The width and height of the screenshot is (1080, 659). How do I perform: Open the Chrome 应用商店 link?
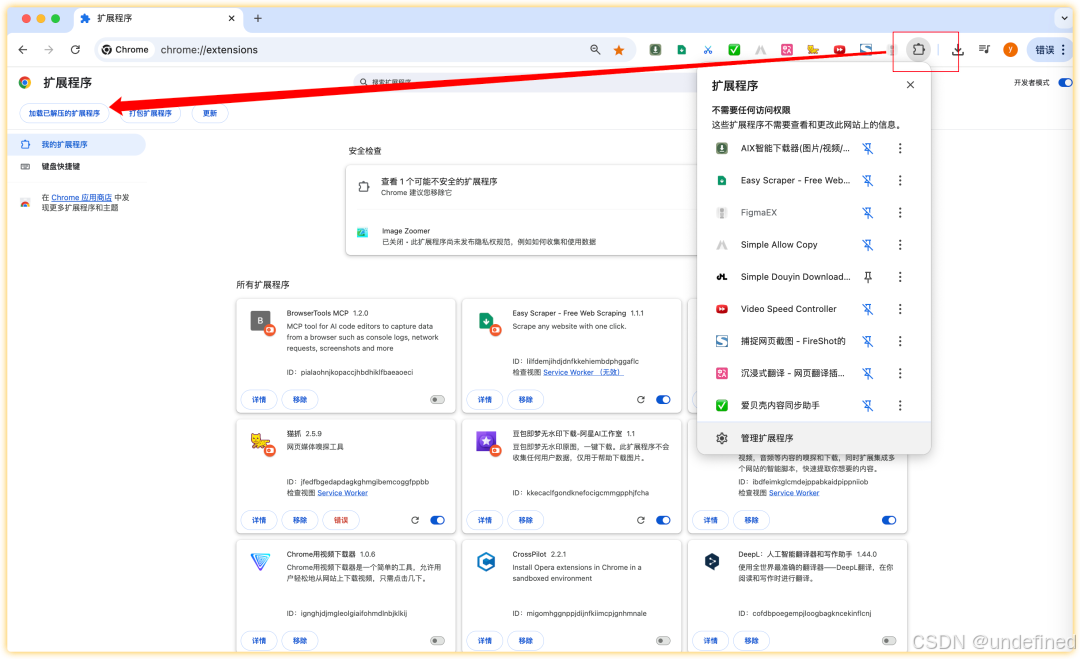81,198
